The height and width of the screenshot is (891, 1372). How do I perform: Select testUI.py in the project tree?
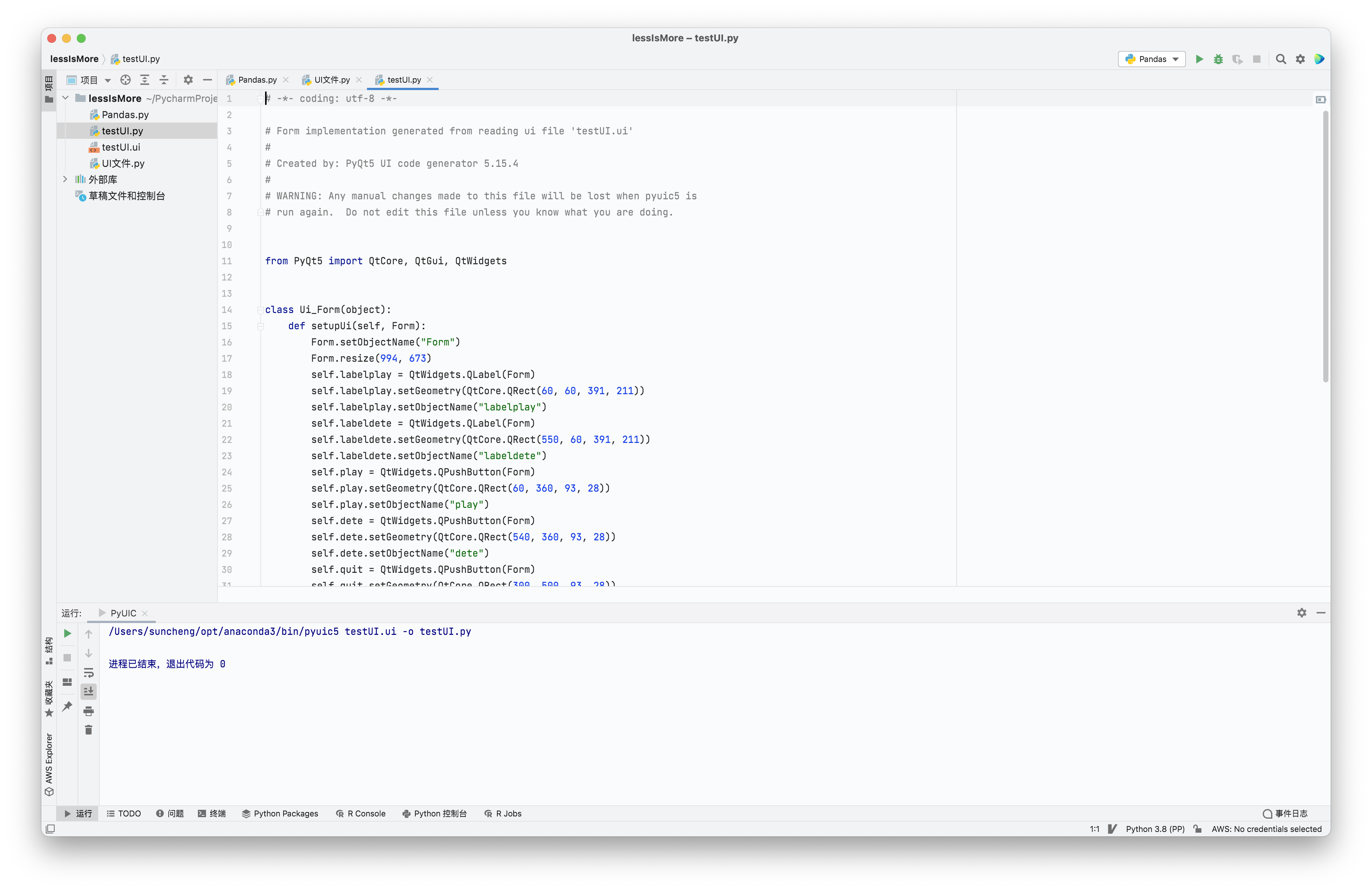[122, 131]
